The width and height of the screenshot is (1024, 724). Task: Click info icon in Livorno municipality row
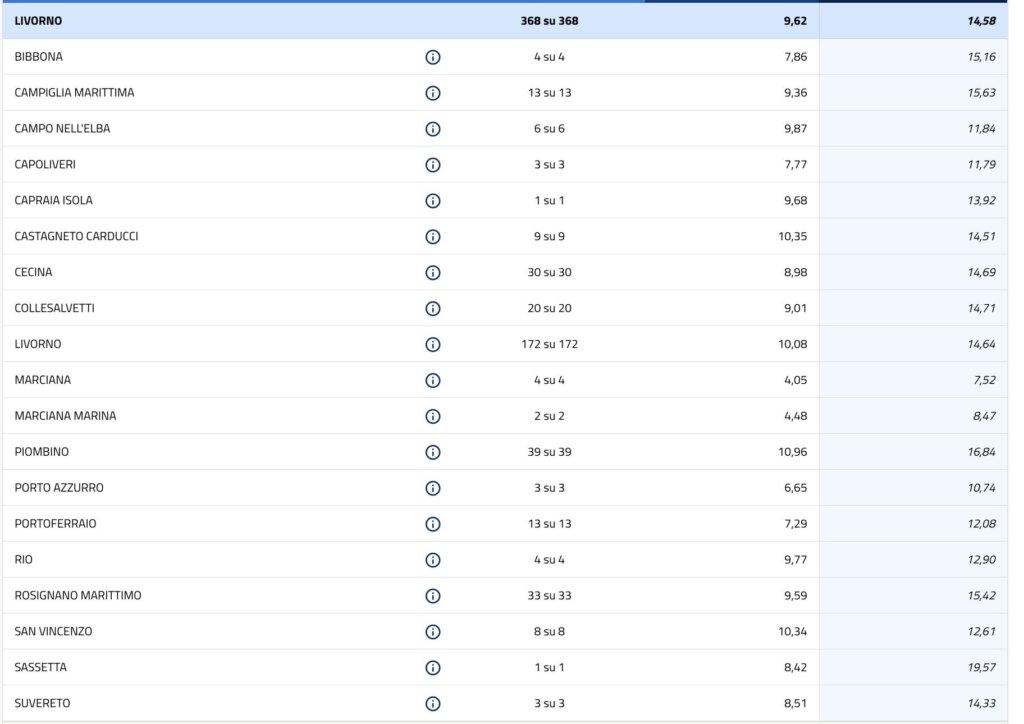tap(433, 345)
